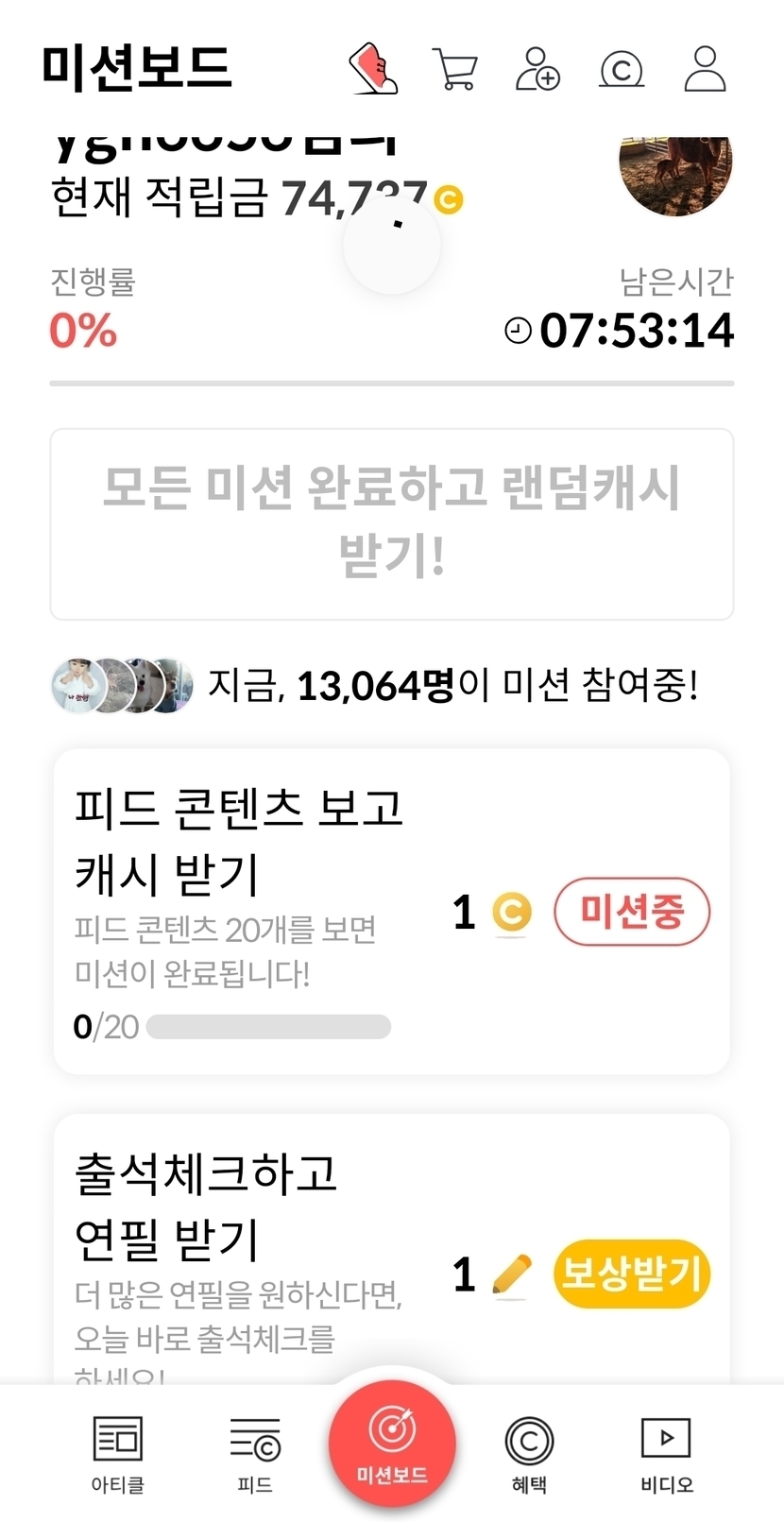Tap the pencil reward icon

point(512,1274)
